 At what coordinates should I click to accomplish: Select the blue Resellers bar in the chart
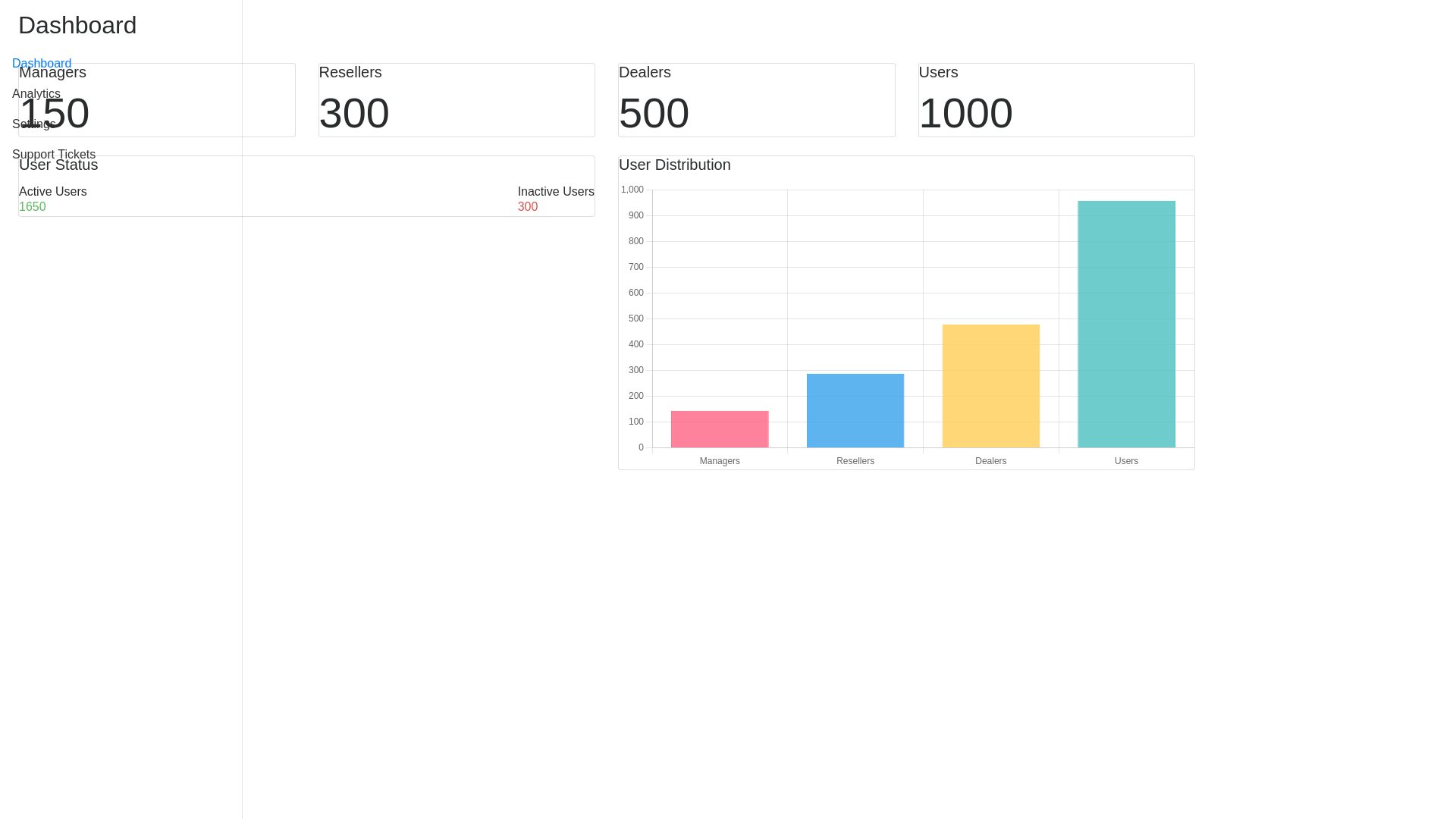(x=855, y=409)
